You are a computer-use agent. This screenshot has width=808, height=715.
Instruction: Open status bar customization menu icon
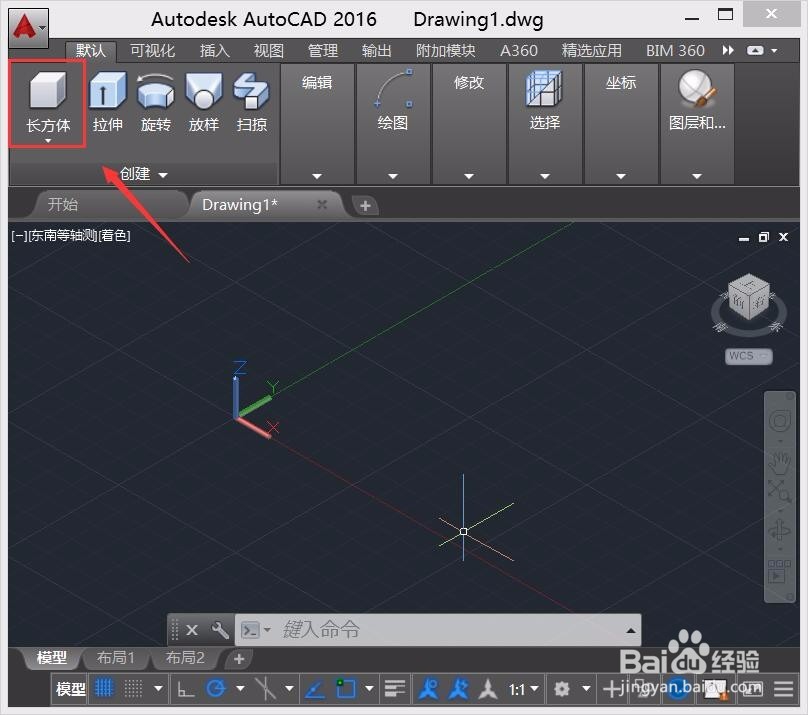click(784, 689)
